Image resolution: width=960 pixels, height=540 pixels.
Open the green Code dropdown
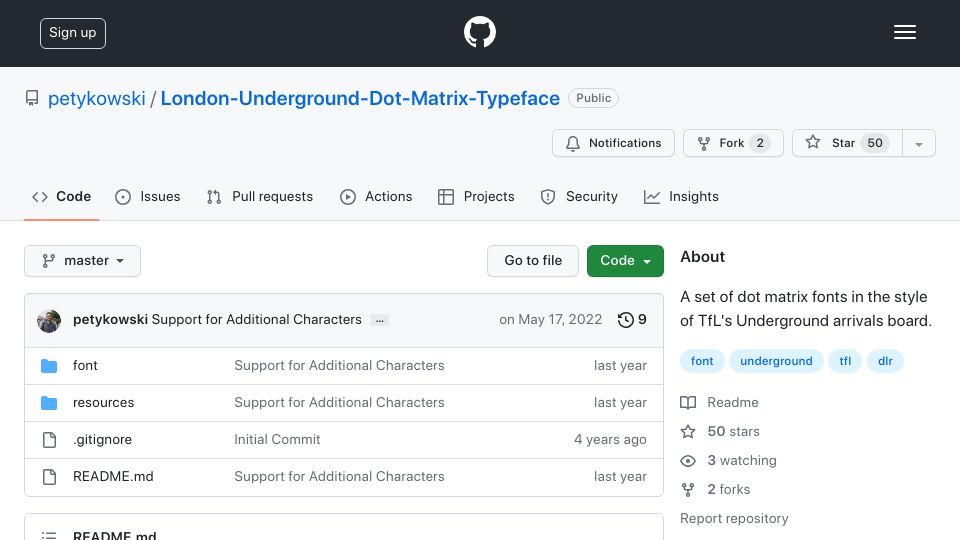click(625, 261)
